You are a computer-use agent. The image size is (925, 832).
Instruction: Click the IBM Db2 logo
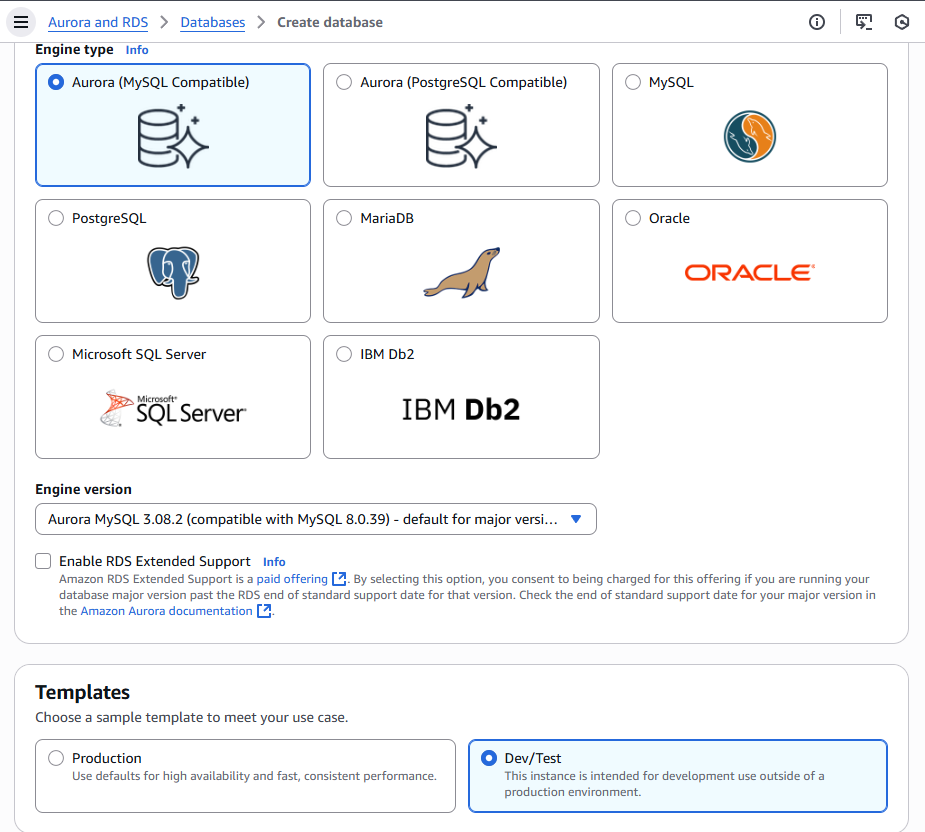coord(461,409)
